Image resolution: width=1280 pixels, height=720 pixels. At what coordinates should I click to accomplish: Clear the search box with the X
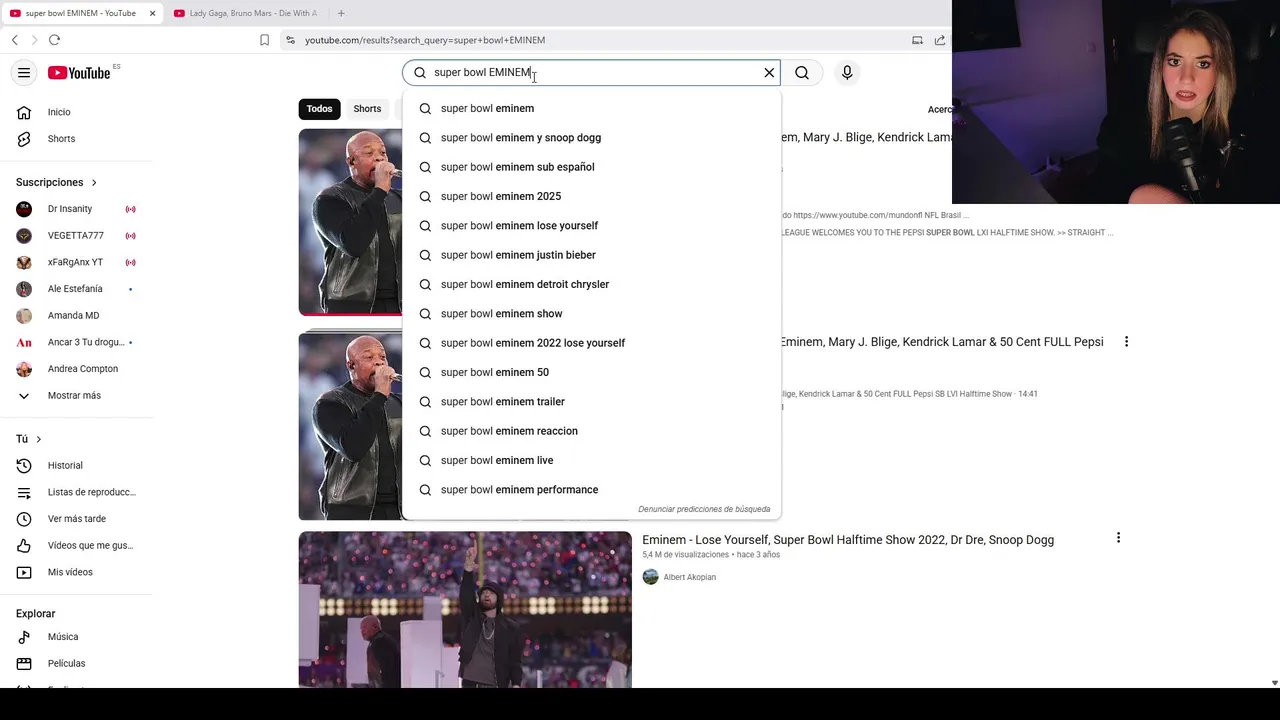pyautogui.click(x=769, y=73)
